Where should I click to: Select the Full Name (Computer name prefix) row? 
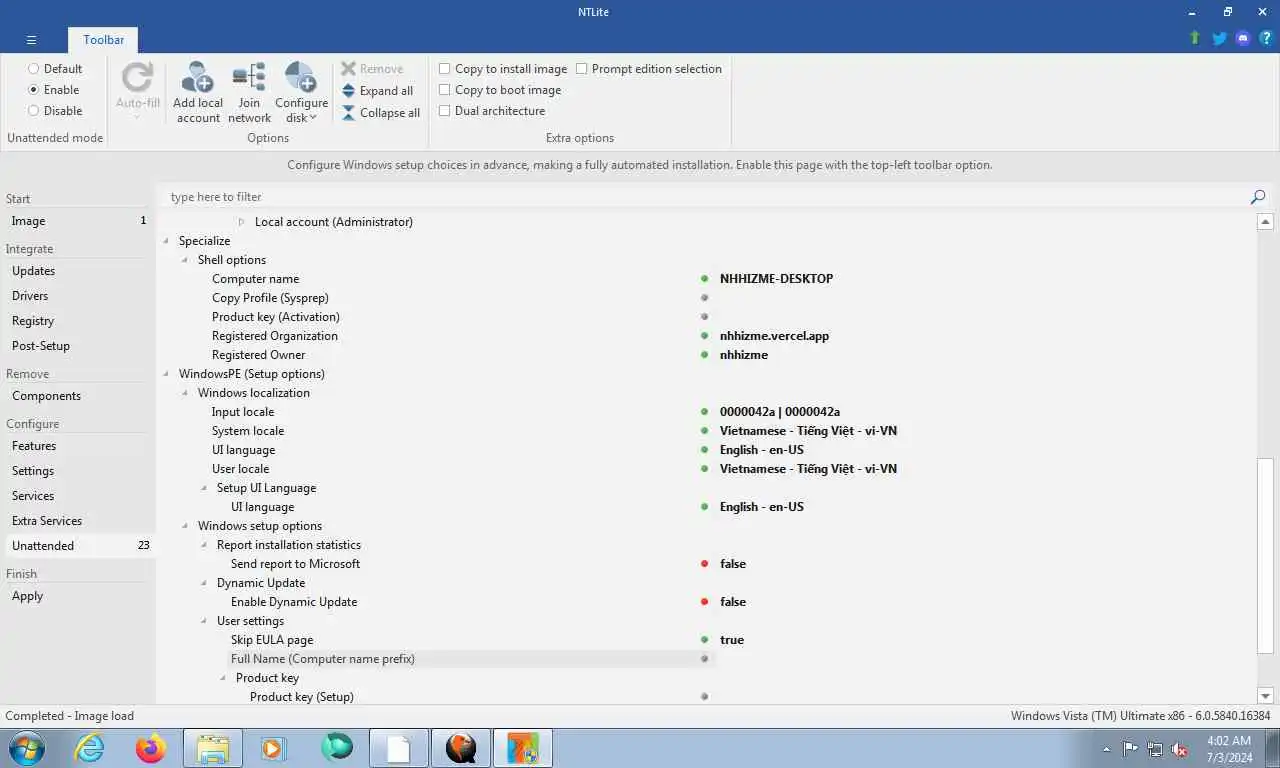tap(473, 659)
